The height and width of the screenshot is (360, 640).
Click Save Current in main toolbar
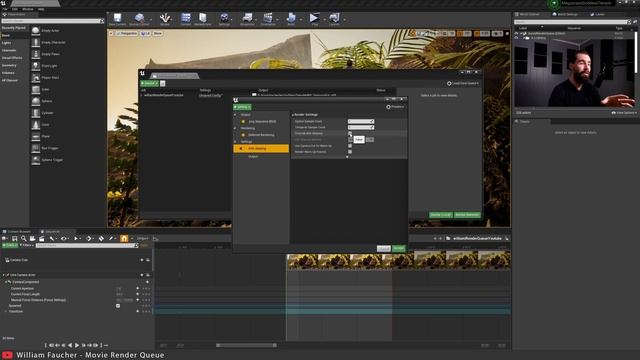118,19
